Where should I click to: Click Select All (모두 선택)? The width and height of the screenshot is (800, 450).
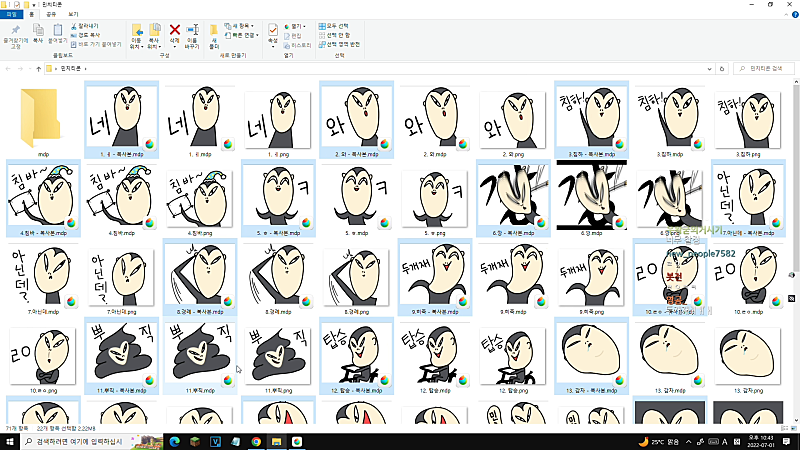pos(336,25)
